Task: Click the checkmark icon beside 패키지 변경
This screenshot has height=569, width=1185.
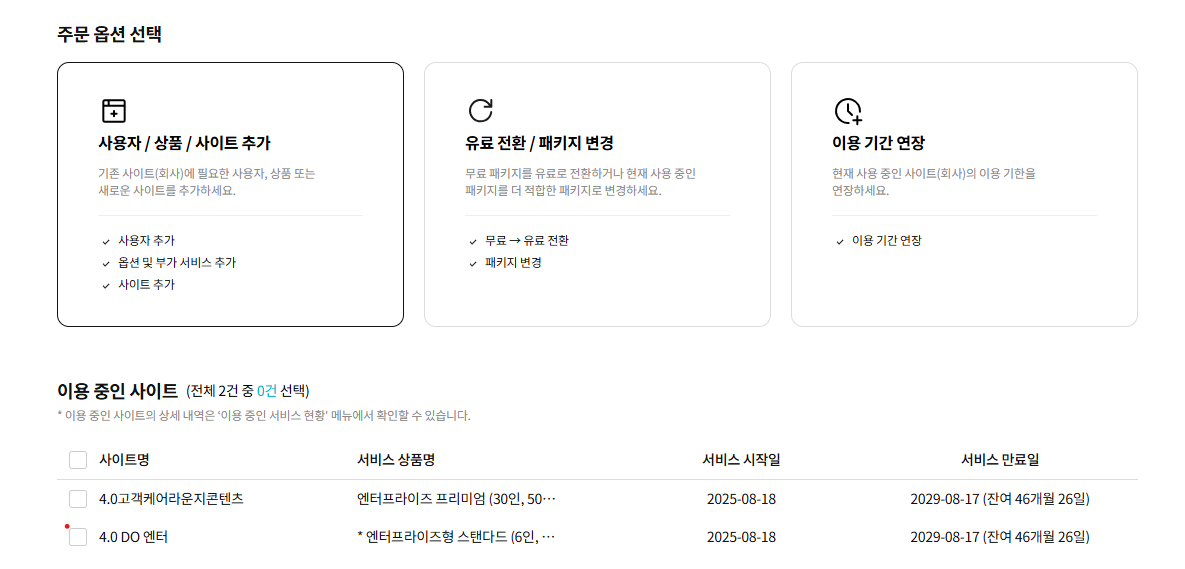Action: point(473,264)
